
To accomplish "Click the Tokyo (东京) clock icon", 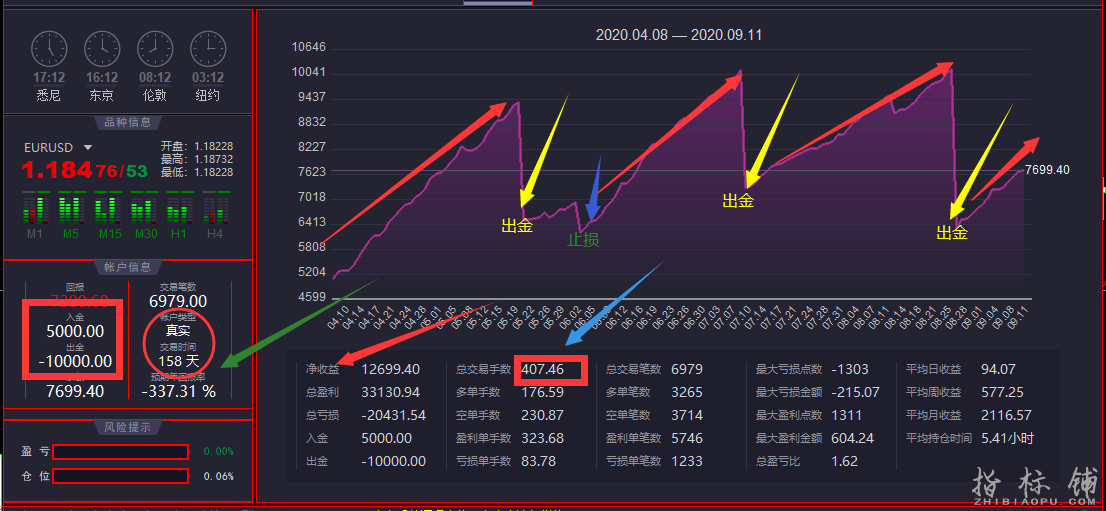I will [102, 49].
